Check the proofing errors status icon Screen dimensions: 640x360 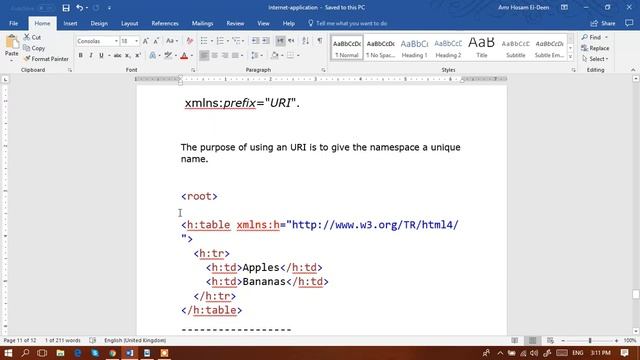click(x=93, y=340)
